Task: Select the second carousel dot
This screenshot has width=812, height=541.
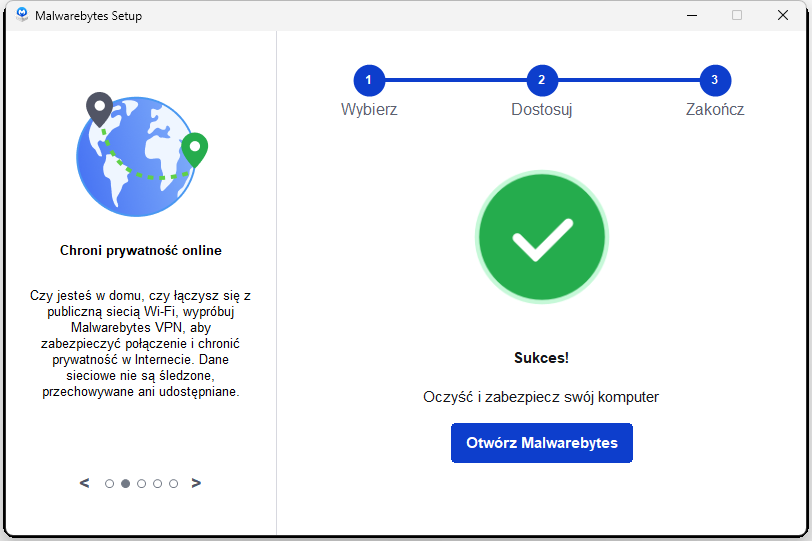Action: 125,484
